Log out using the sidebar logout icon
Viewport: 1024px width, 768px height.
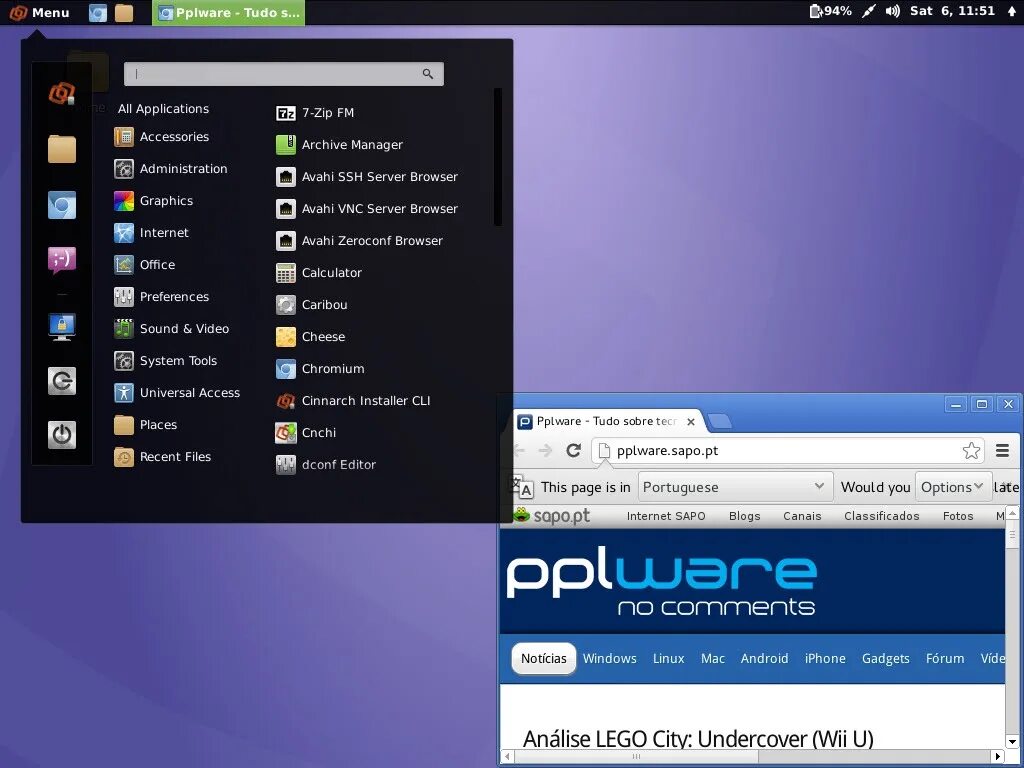pos(62,381)
